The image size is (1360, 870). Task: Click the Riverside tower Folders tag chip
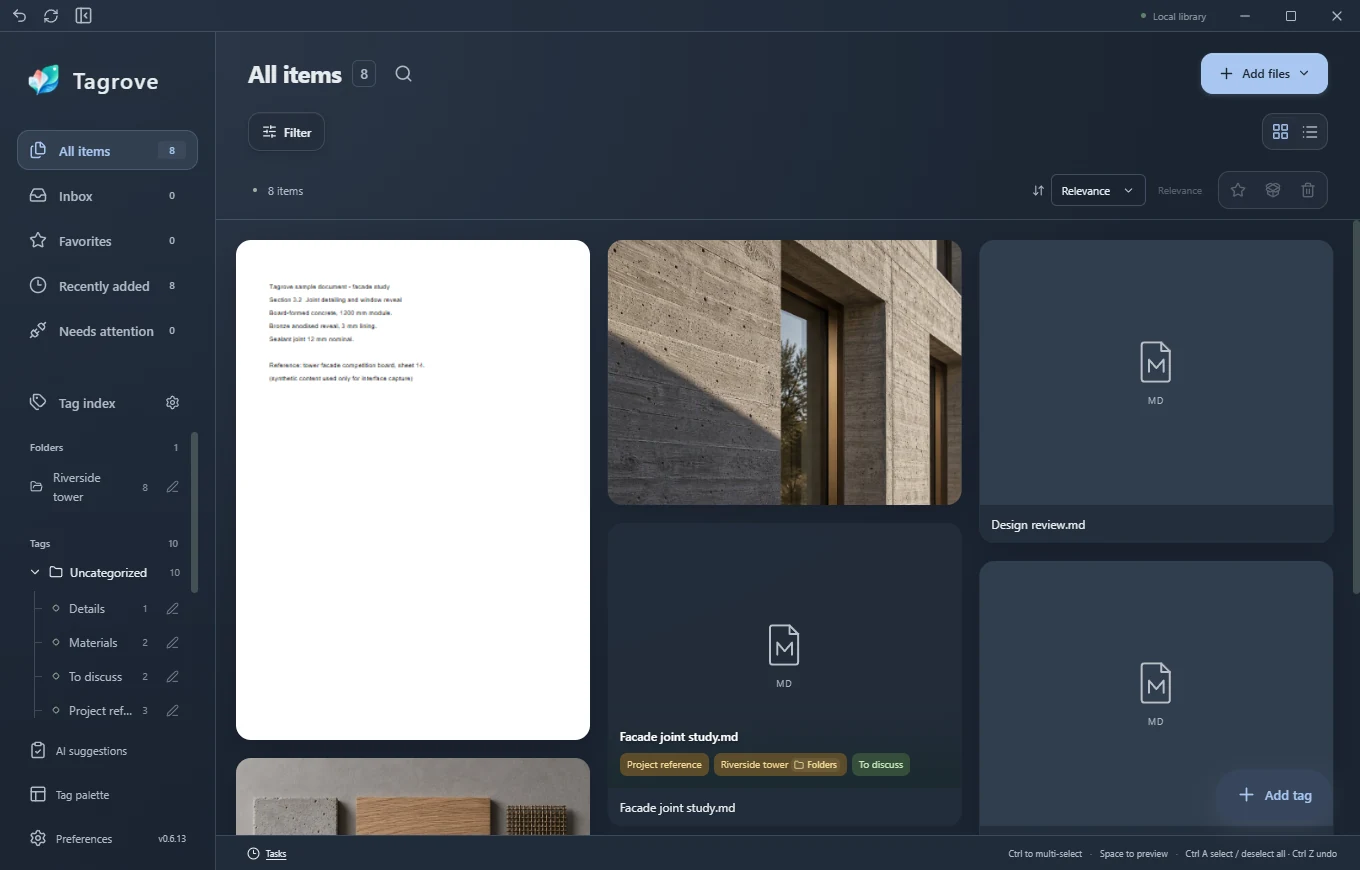(x=780, y=765)
